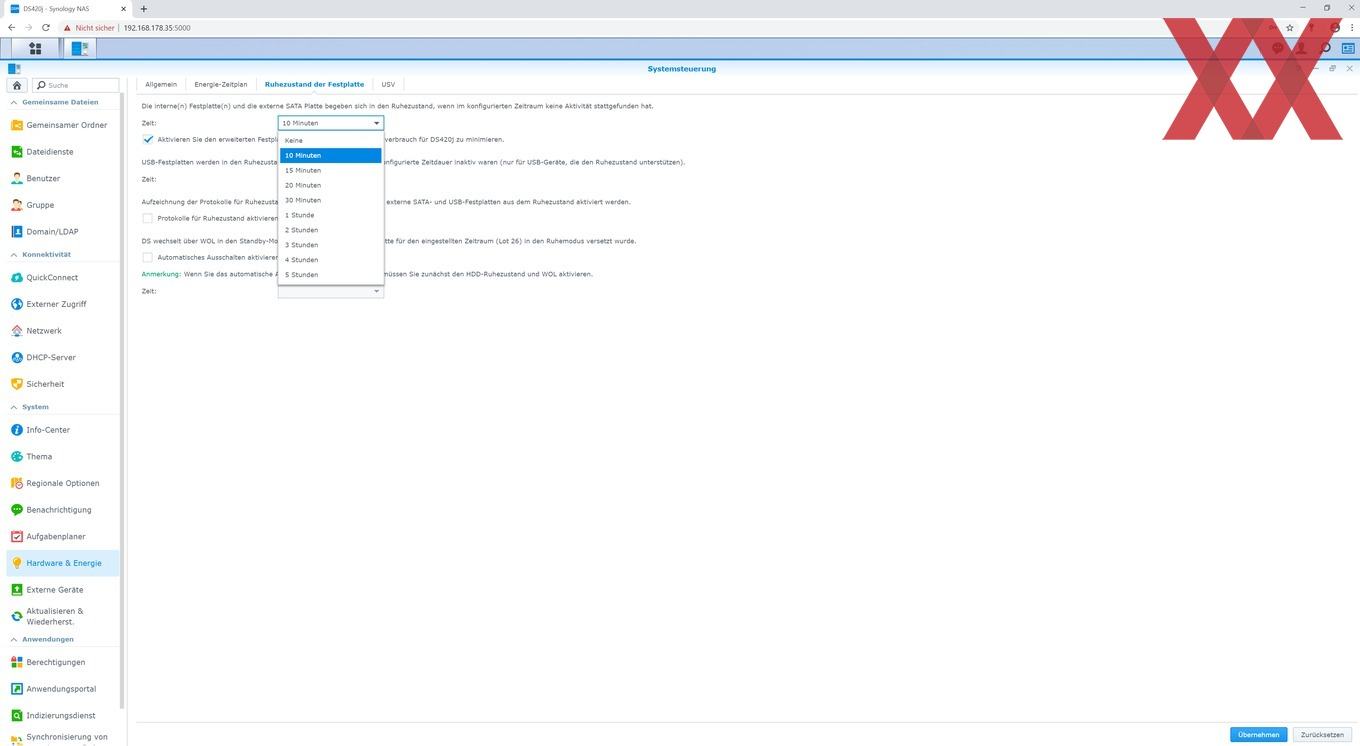The image size is (1360, 746).
Task: Open the Aufgabenplaner
Action: (x=63, y=537)
